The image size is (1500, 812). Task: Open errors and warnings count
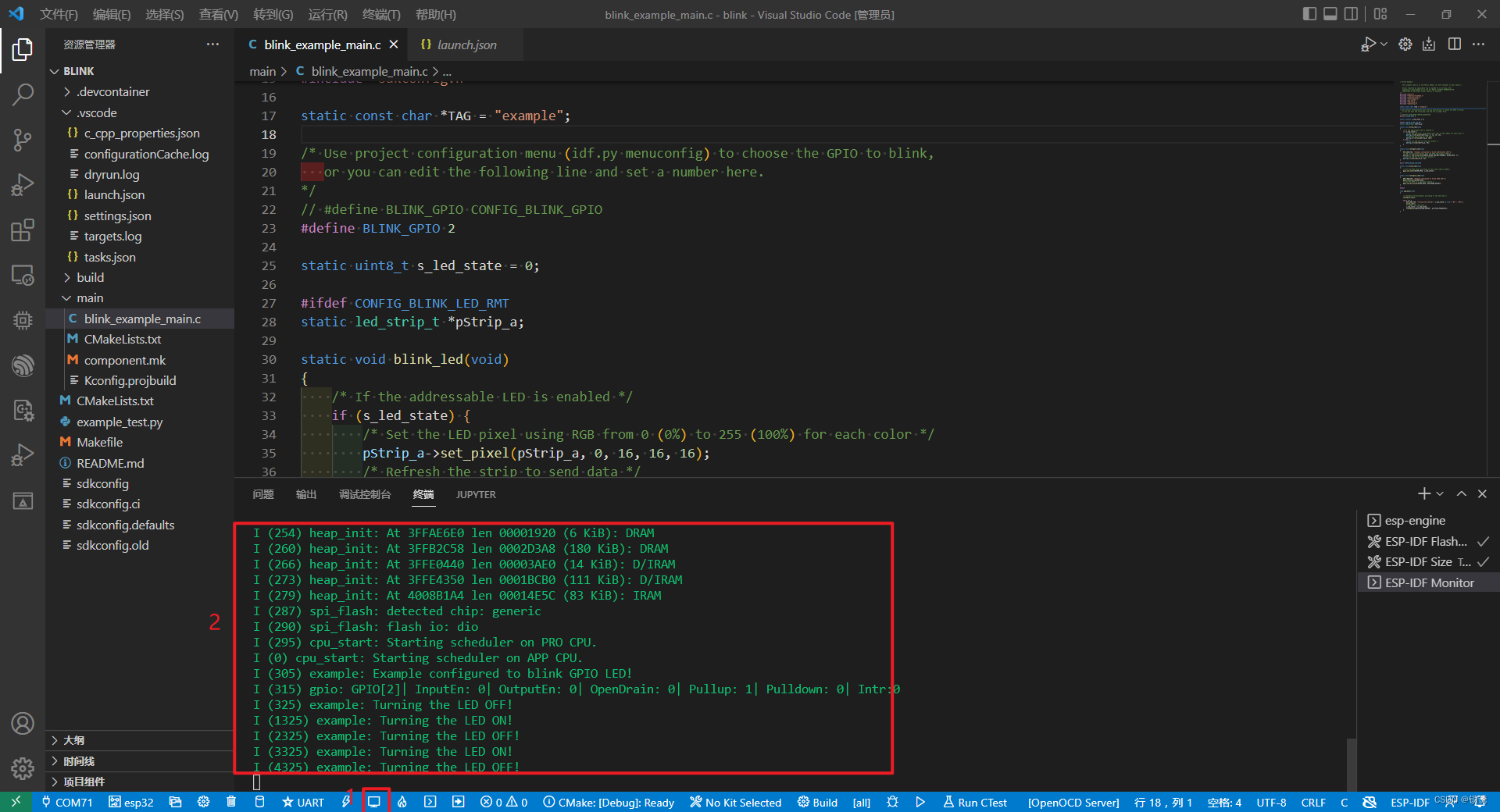click(504, 802)
